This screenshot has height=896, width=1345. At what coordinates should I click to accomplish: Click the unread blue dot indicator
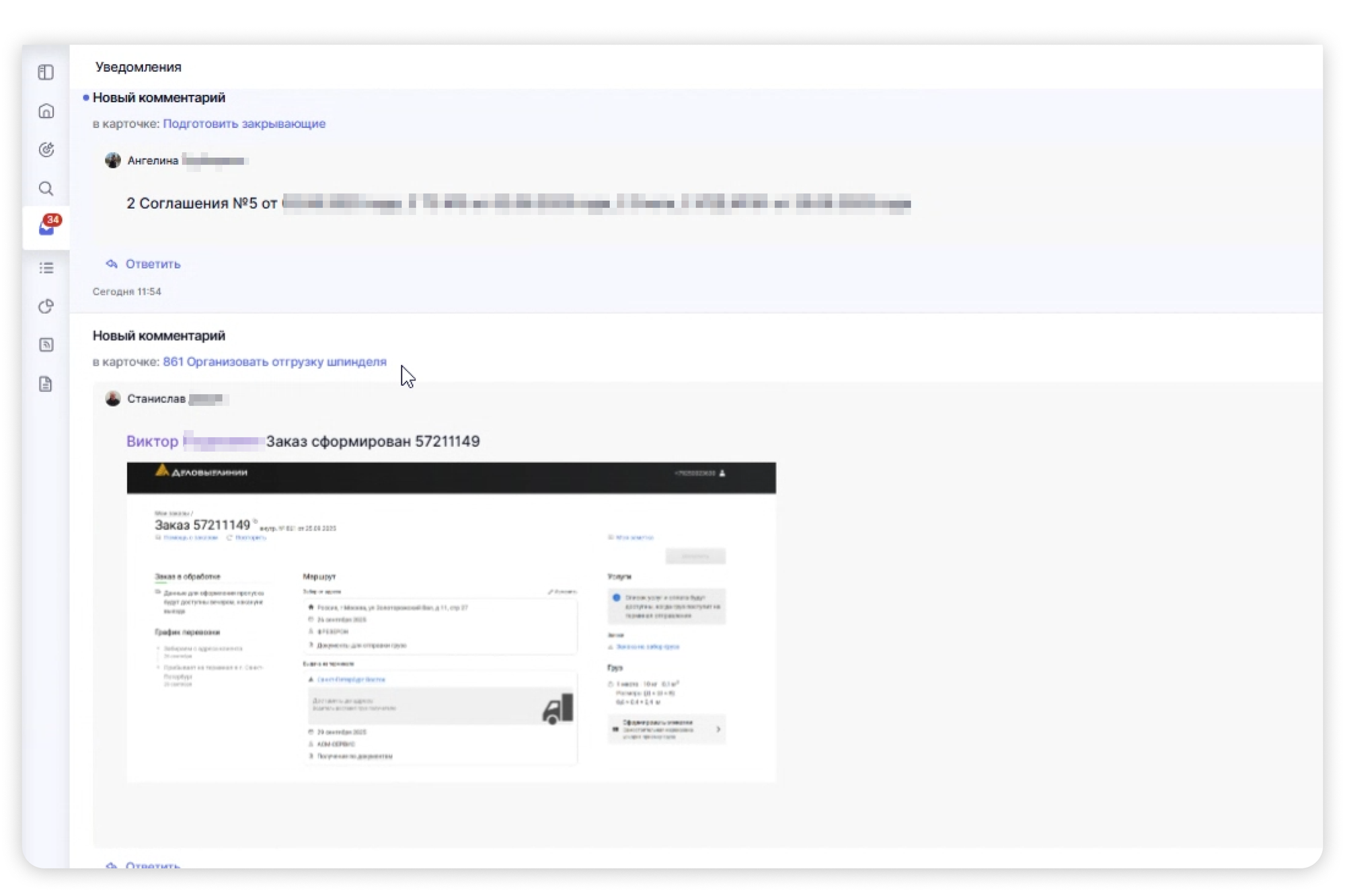85,98
